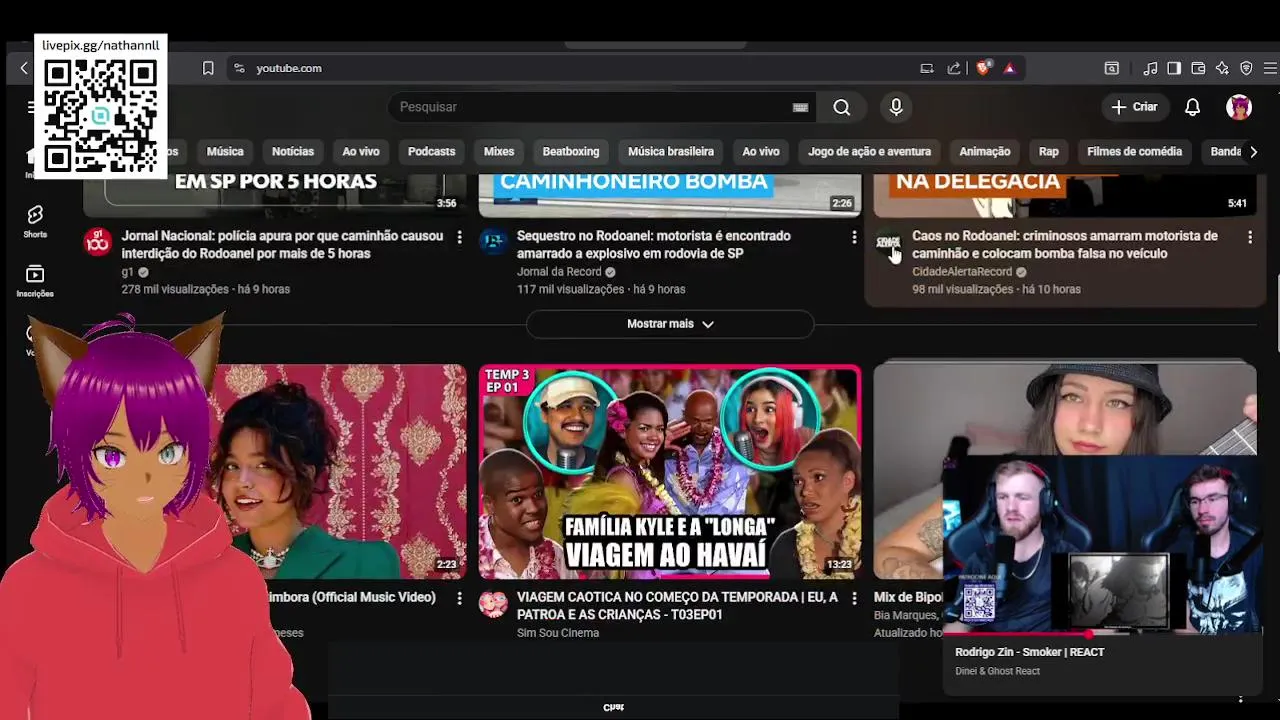Open Jornal Nacional video title link
This screenshot has width=1280, height=720.
282,245
